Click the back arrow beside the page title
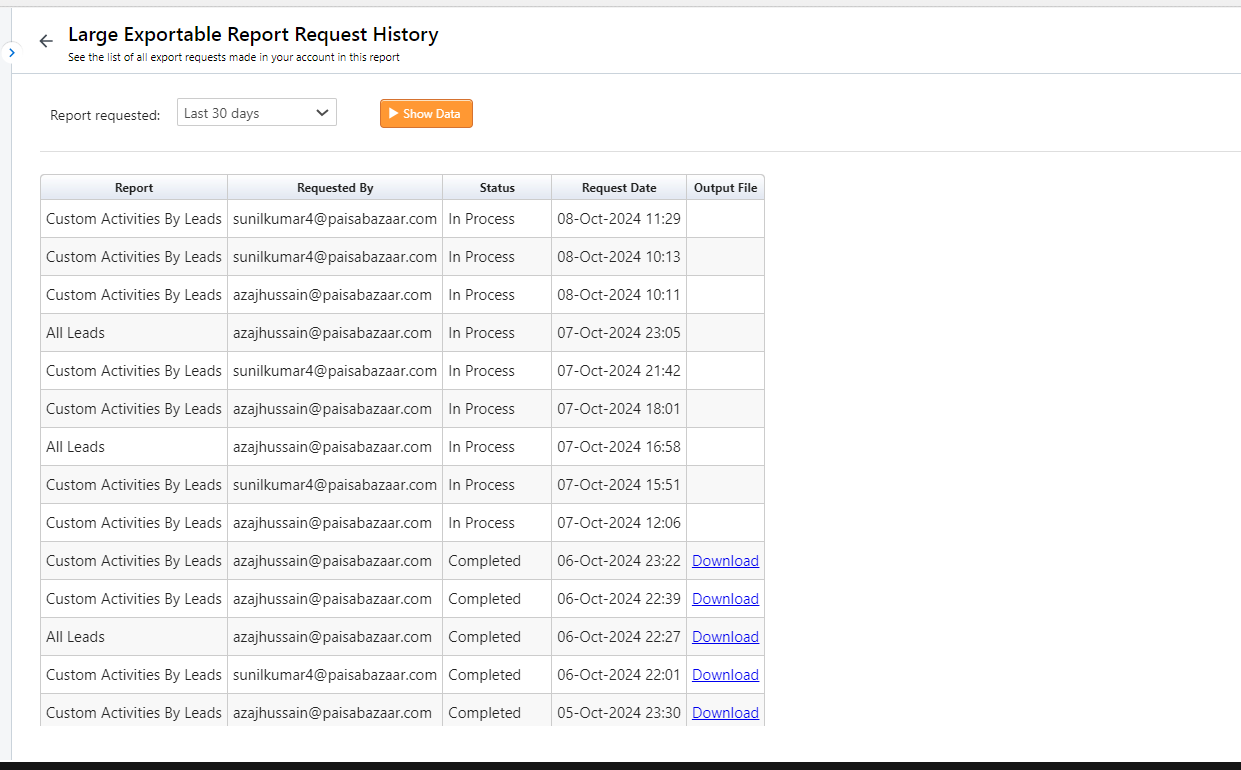 pyautogui.click(x=45, y=41)
